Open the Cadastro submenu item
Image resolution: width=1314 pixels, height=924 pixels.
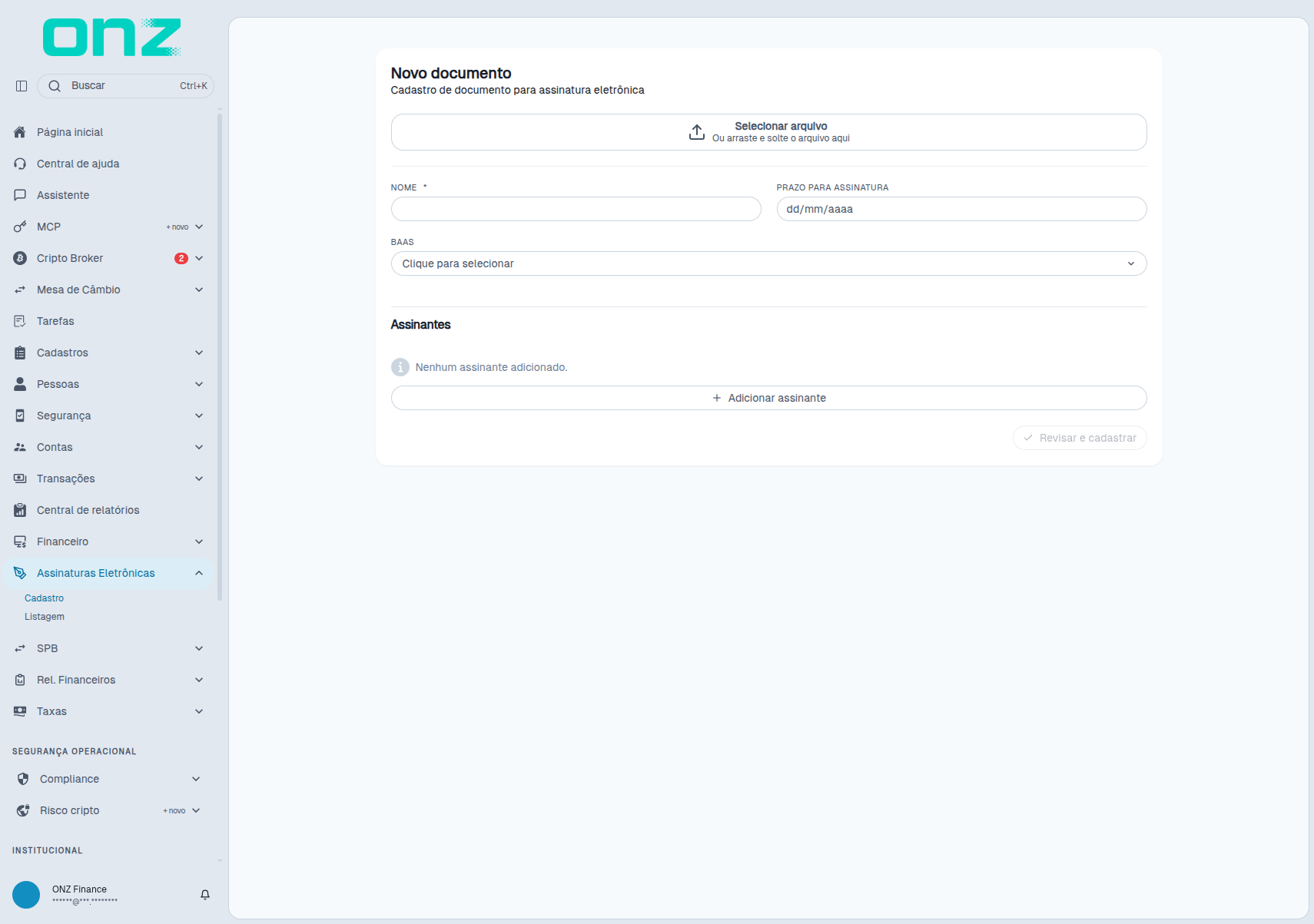click(44, 598)
